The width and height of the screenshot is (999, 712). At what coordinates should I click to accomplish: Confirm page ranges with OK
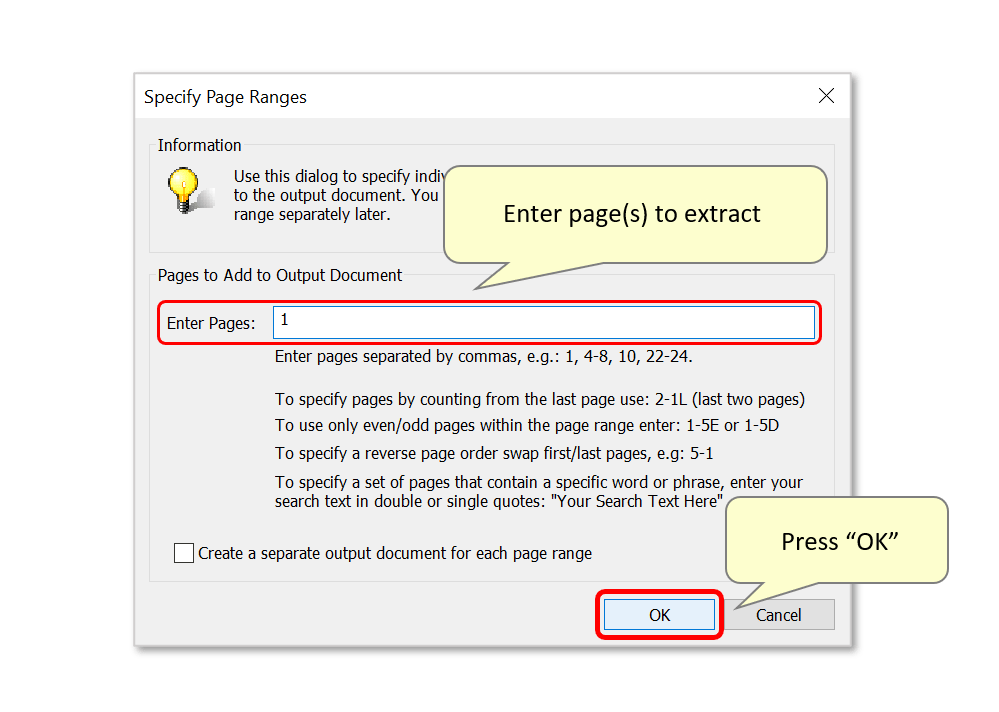(x=659, y=615)
